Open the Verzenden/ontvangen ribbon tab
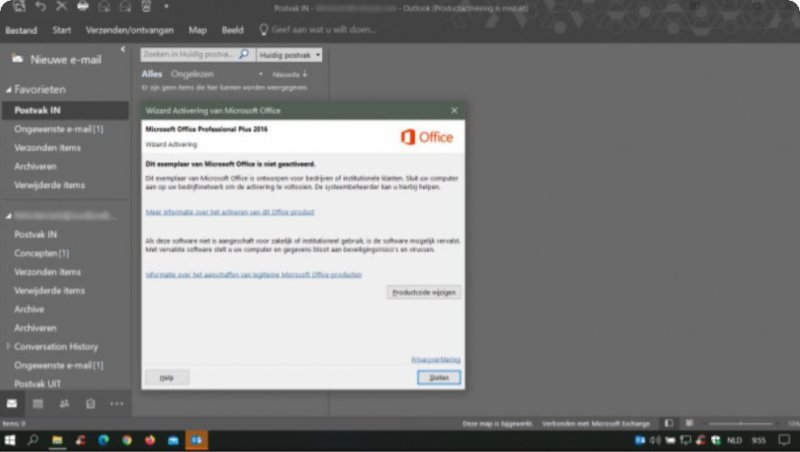800x452 pixels. [130, 30]
